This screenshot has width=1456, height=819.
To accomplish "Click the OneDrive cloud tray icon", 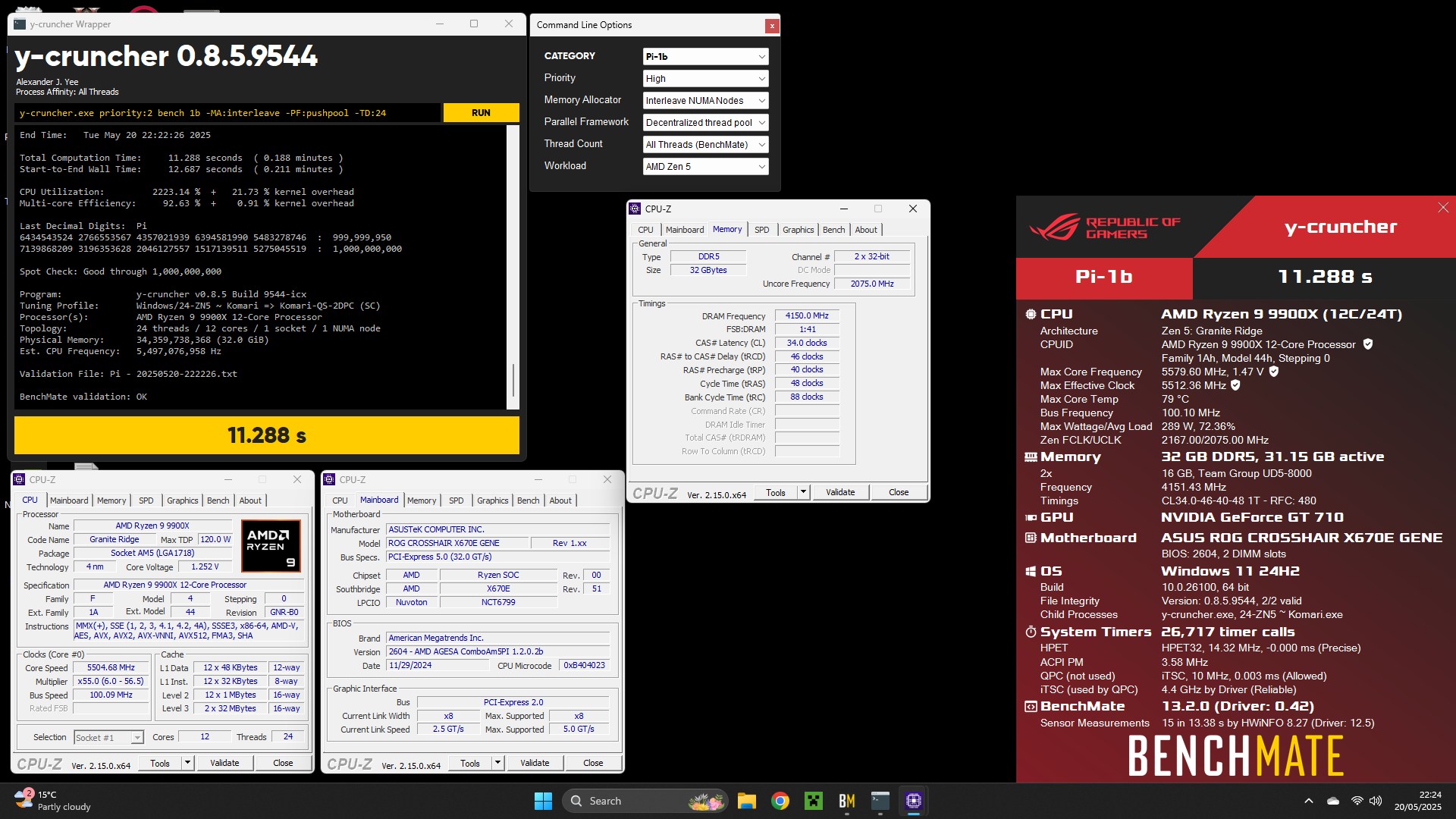I will click(1333, 801).
